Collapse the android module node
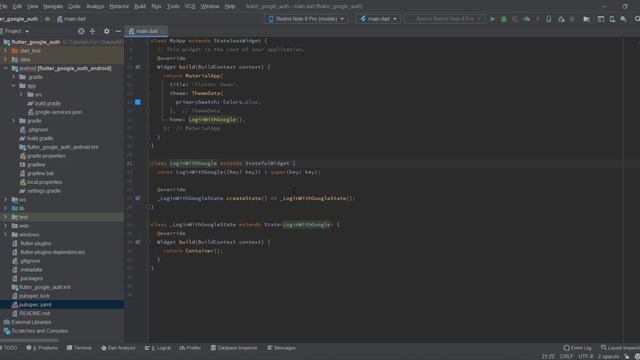The width and height of the screenshot is (640, 360). click(x=5, y=69)
